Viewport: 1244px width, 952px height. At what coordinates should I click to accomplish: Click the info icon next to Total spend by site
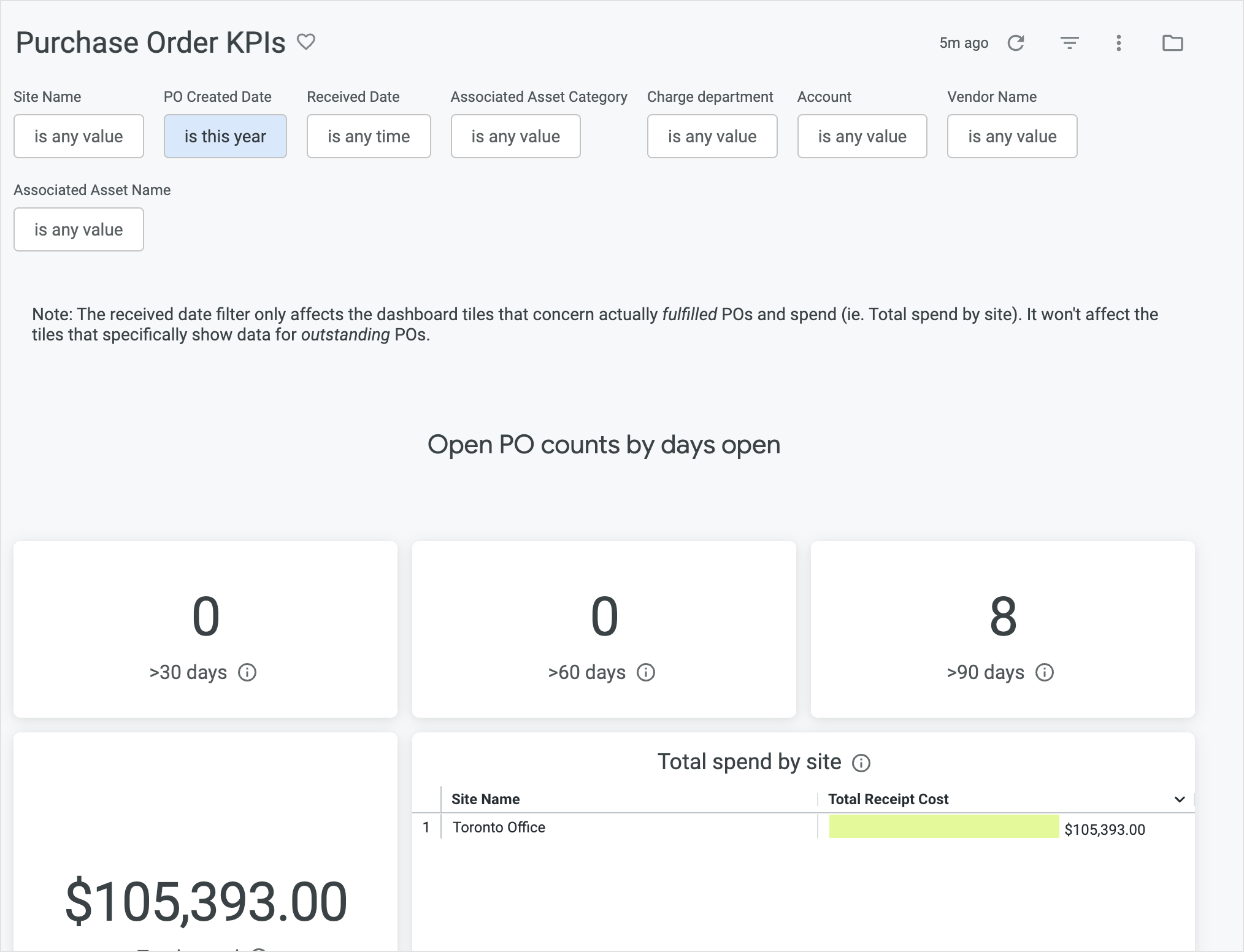pos(862,762)
